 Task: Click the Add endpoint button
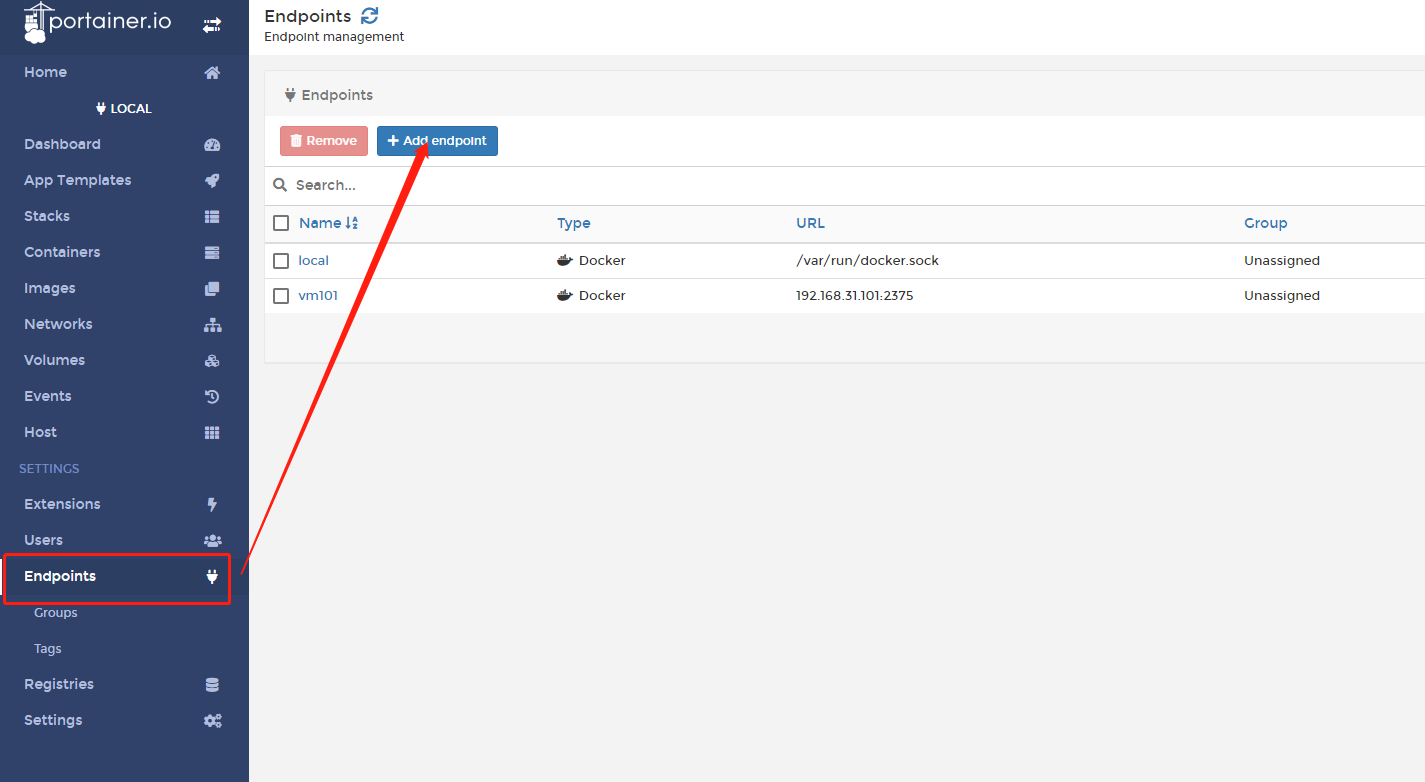(437, 141)
